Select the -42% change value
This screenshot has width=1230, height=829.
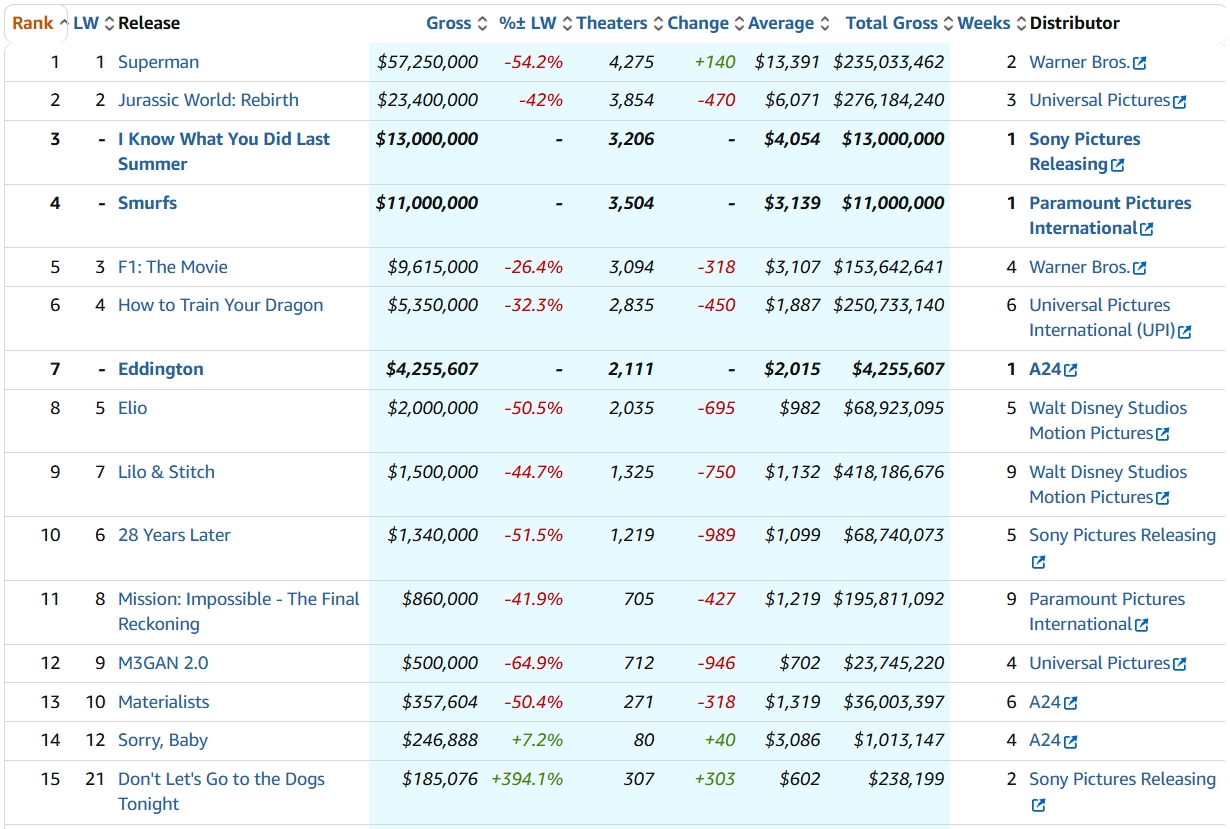coord(540,100)
